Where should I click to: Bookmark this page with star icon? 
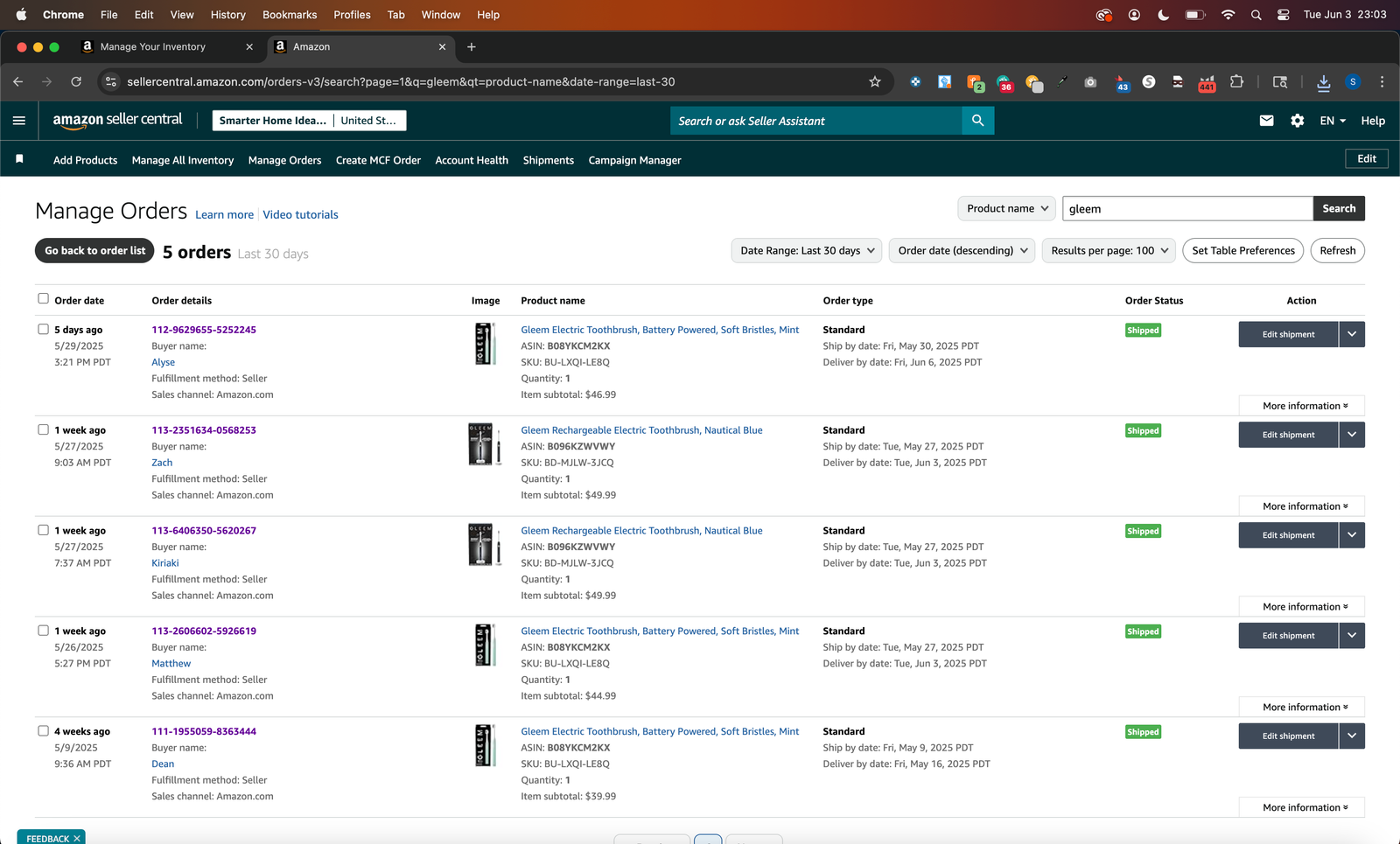(x=874, y=81)
